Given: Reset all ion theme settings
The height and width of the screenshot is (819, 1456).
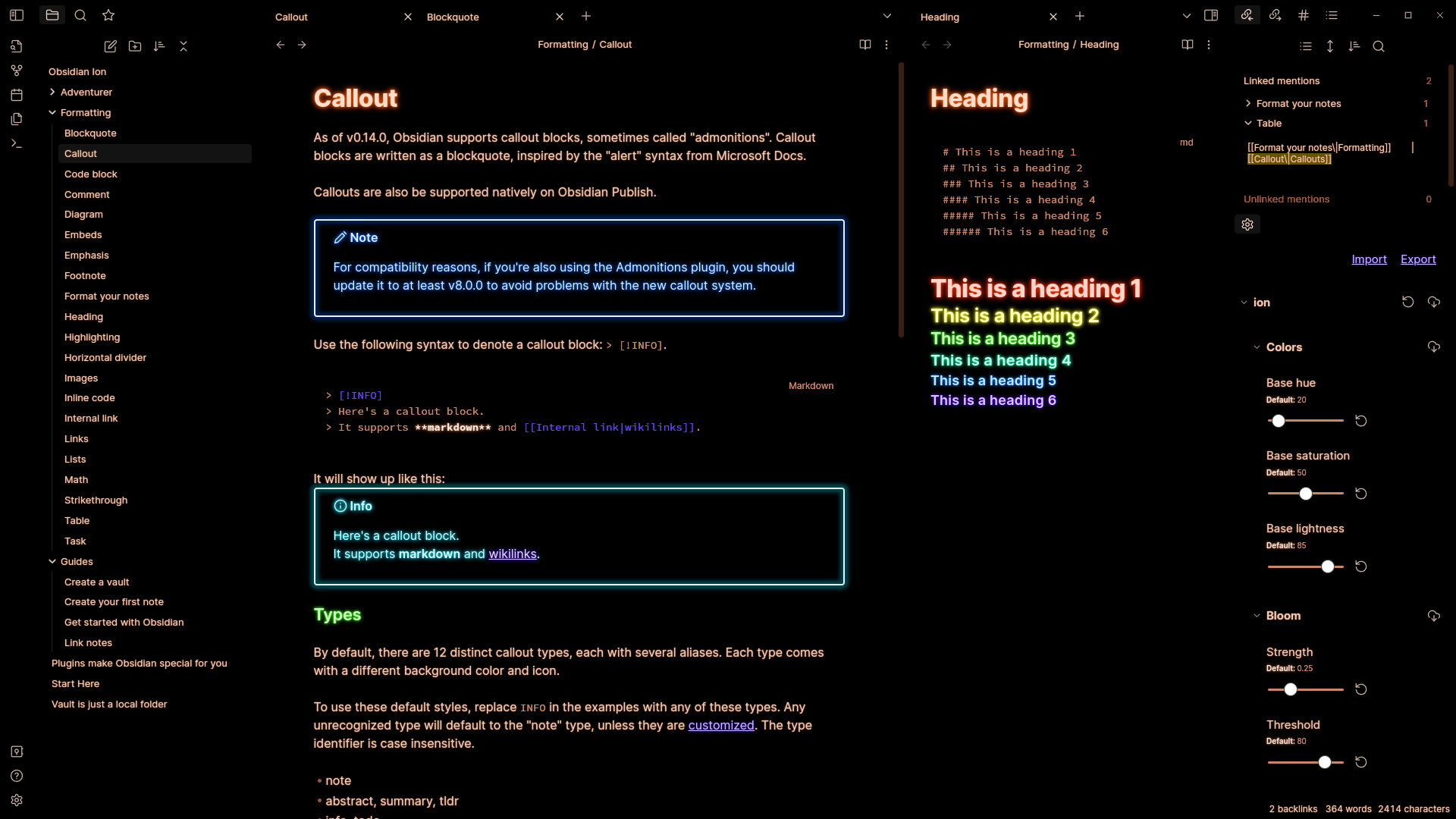Looking at the screenshot, I should (x=1408, y=302).
